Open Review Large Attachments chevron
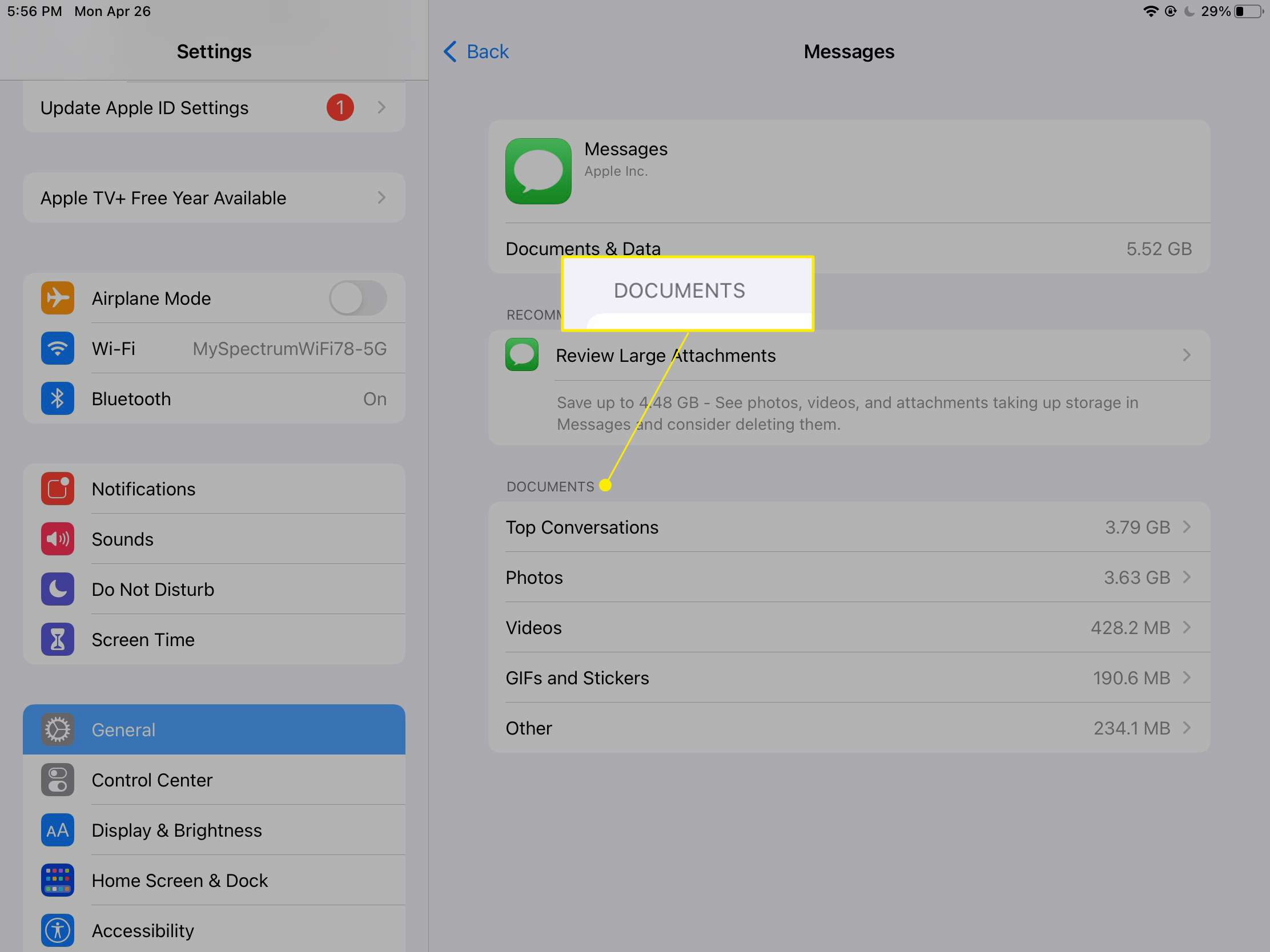This screenshot has width=1270, height=952. click(x=1187, y=355)
